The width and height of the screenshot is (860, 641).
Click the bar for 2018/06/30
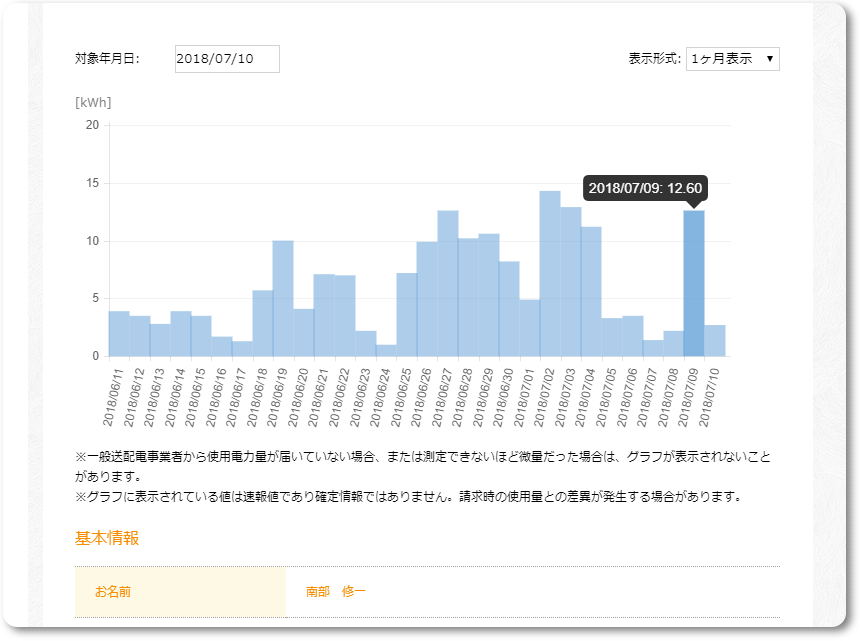tap(509, 309)
